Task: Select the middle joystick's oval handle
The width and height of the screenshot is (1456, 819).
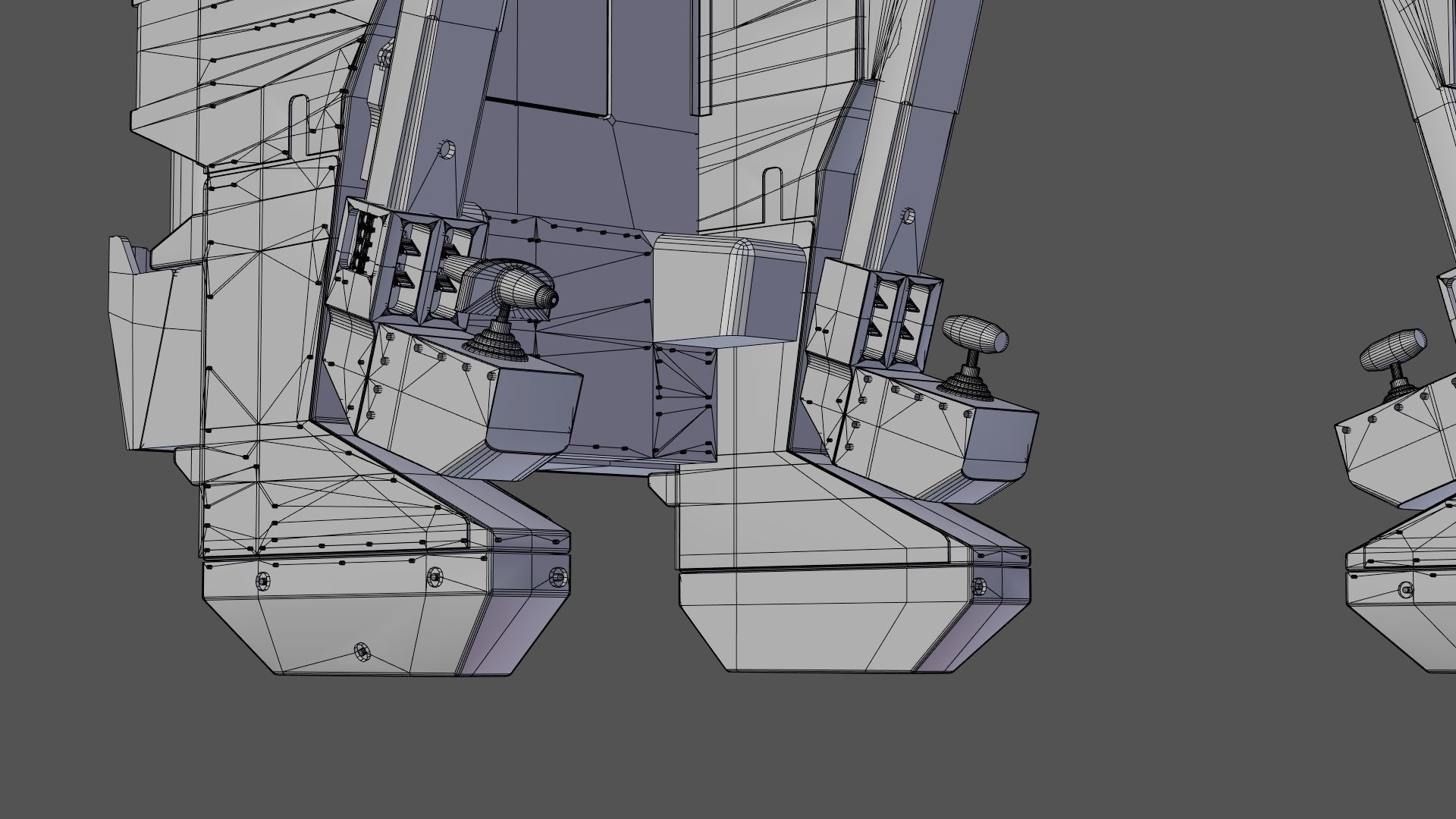Action: coord(975,334)
